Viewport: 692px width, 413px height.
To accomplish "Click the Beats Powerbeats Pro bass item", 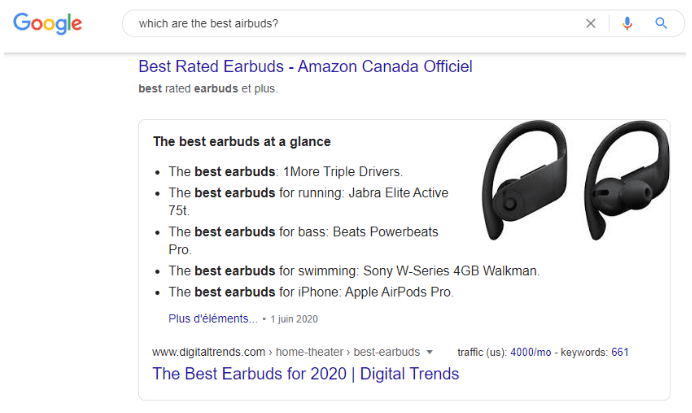I will point(303,232).
